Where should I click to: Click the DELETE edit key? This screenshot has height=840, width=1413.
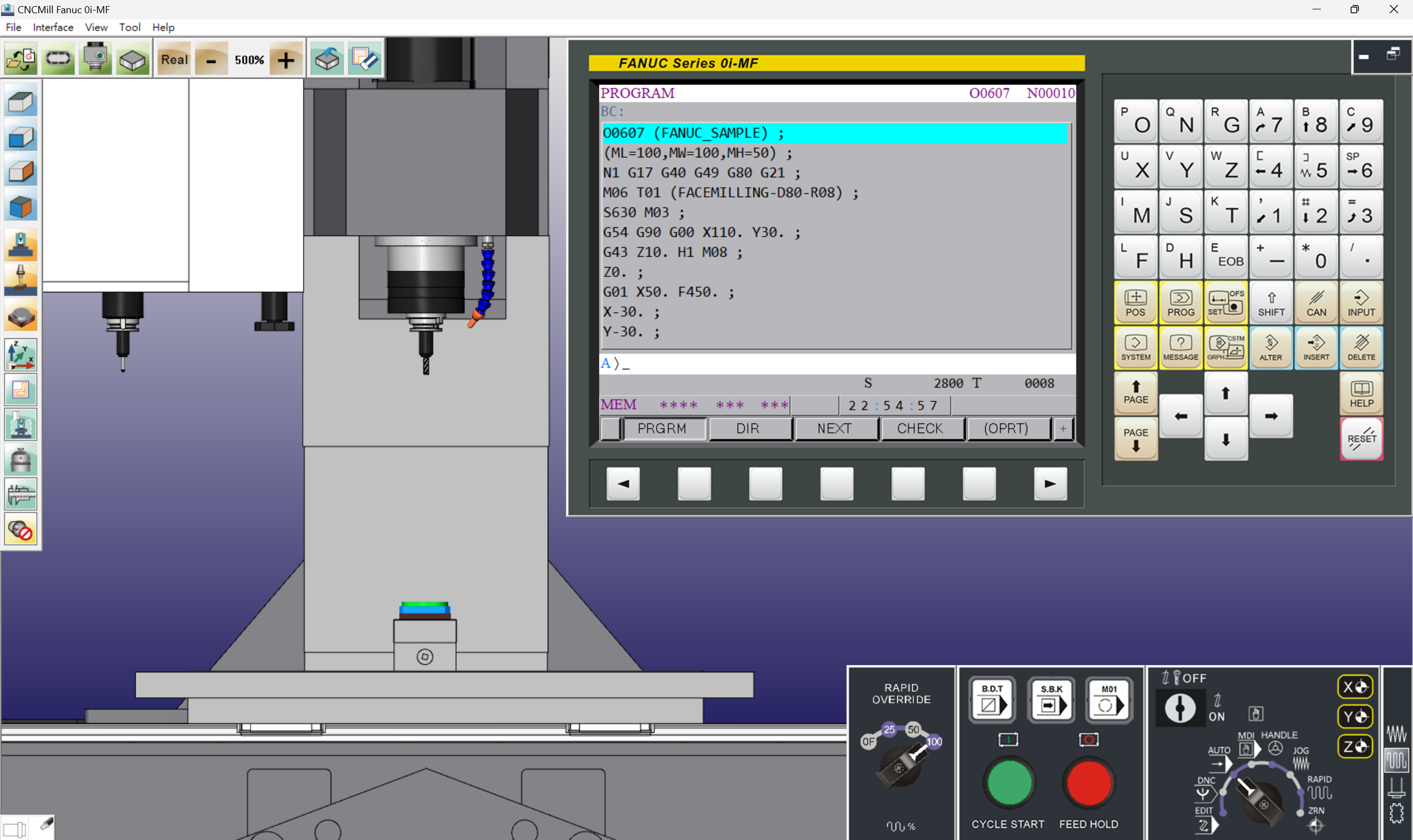(x=1362, y=348)
